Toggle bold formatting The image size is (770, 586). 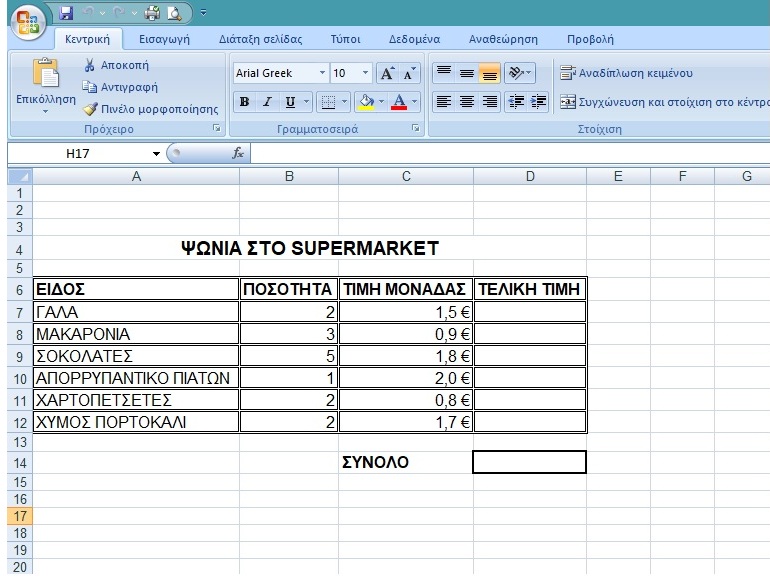tap(245, 102)
